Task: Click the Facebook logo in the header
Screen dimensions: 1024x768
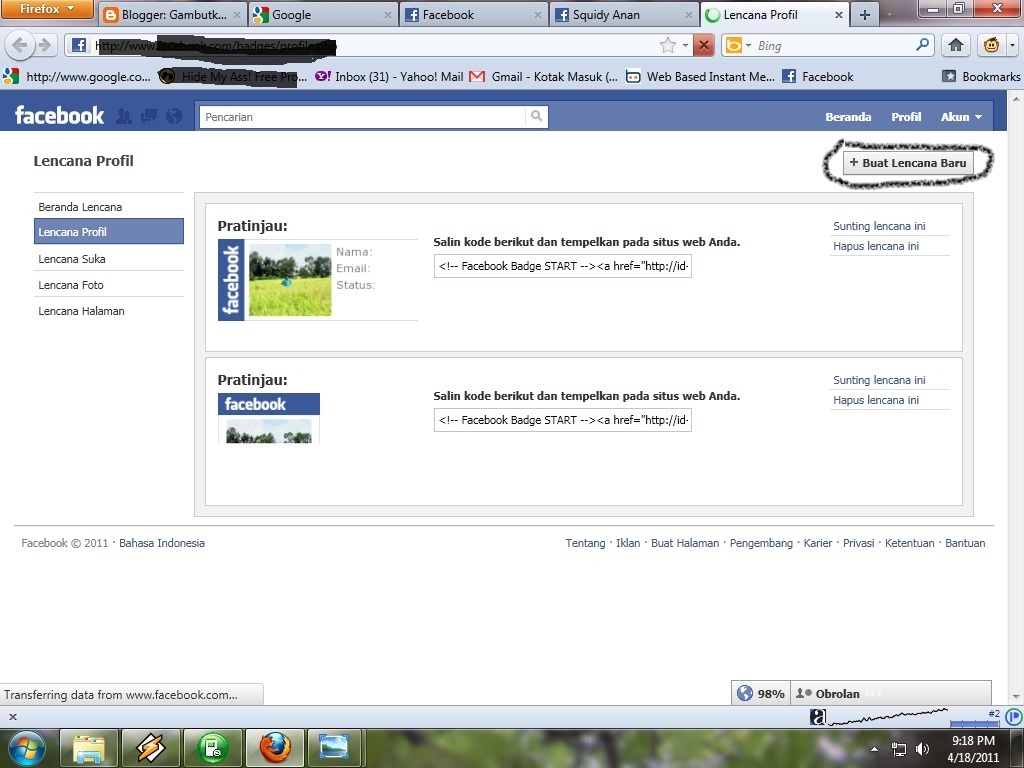Action: [x=59, y=116]
